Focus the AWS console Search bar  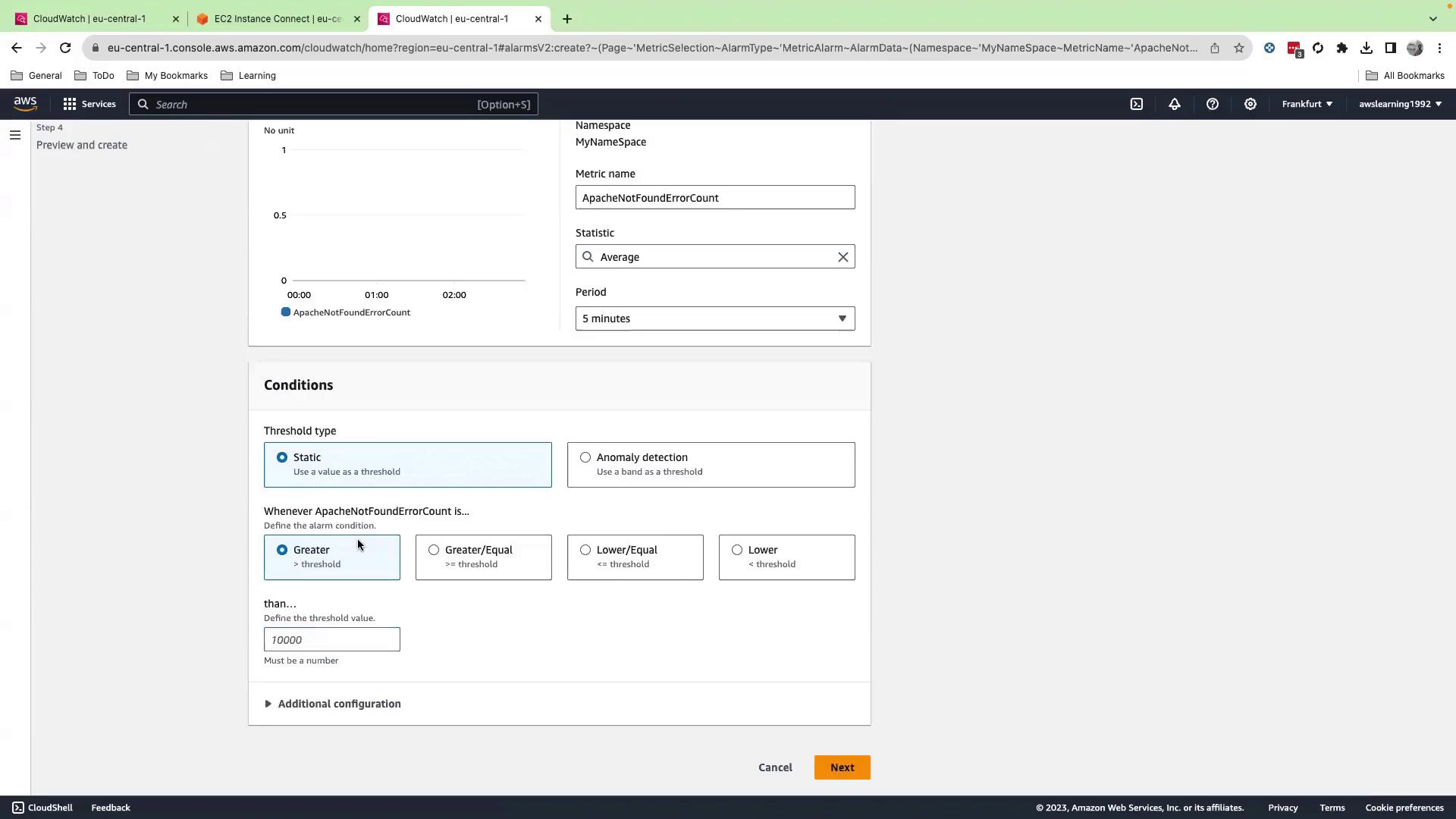pos(334,105)
